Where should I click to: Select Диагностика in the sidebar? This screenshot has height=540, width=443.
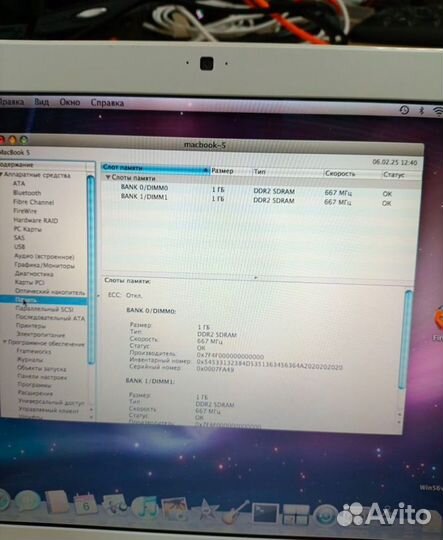(x=34, y=274)
